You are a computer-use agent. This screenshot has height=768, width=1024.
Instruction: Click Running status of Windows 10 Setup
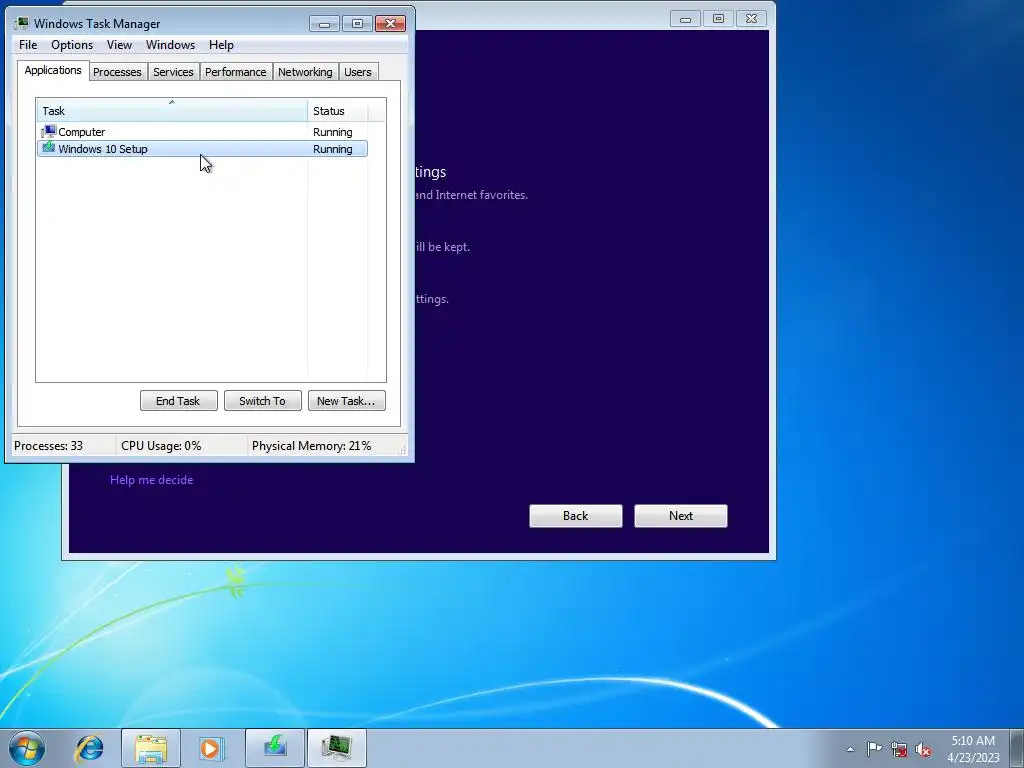(x=332, y=149)
